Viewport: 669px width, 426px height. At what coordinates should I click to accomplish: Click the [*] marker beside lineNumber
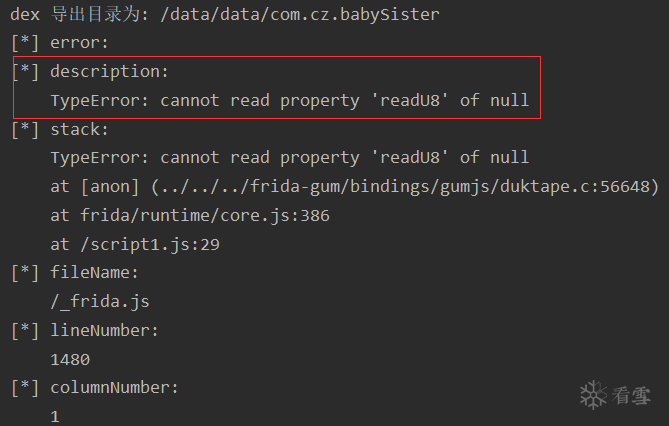25,330
